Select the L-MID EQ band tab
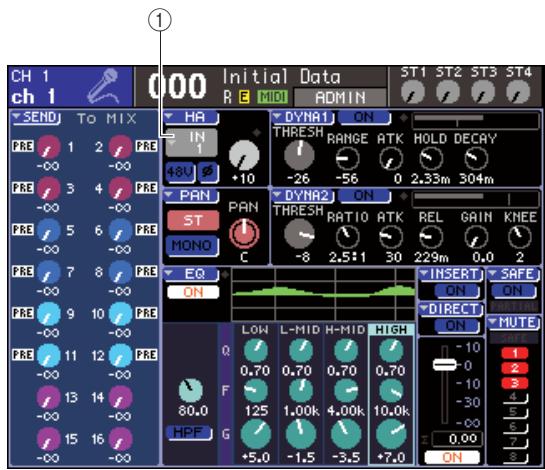The width and height of the screenshot is (545, 470). coord(300,330)
